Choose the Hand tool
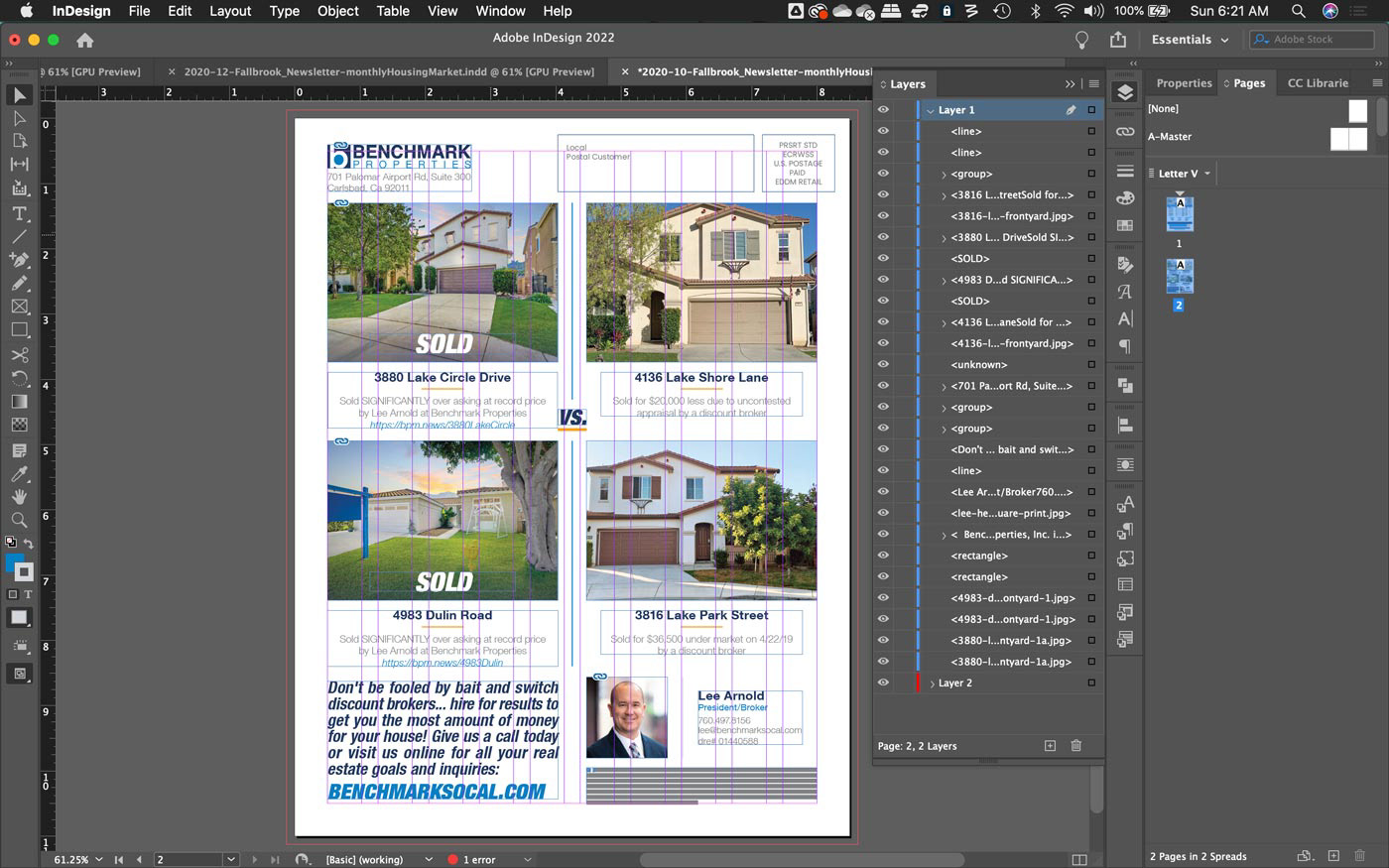The image size is (1389, 868). [x=19, y=497]
